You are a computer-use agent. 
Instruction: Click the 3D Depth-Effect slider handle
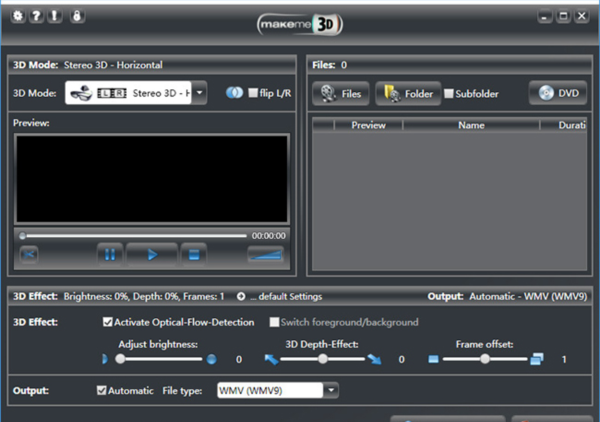click(323, 359)
